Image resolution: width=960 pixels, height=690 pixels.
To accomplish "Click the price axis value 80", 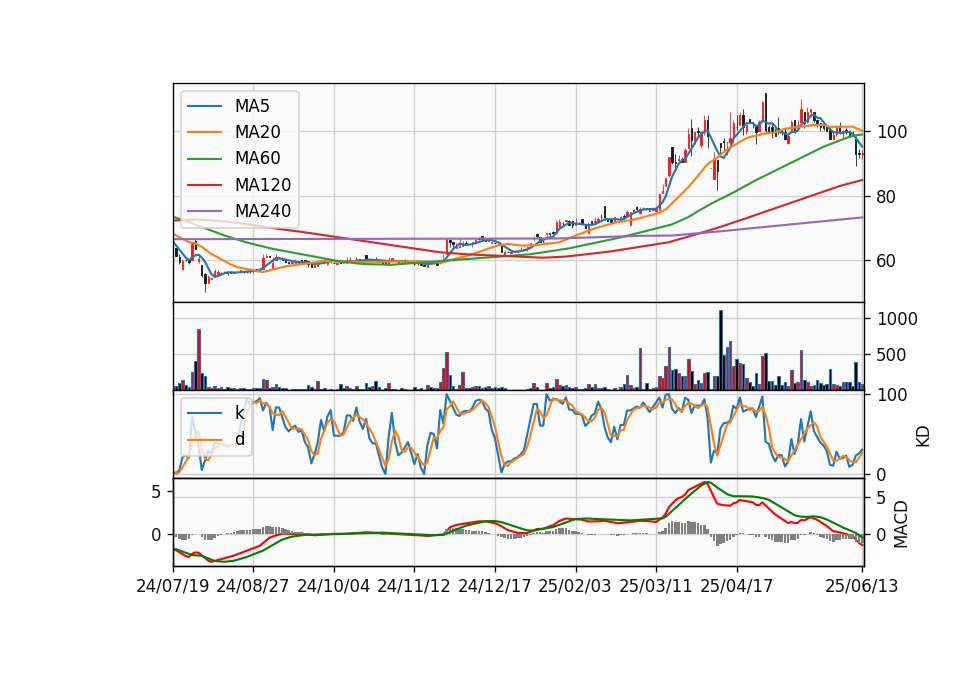I will pyautogui.click(x=888, y=197).
